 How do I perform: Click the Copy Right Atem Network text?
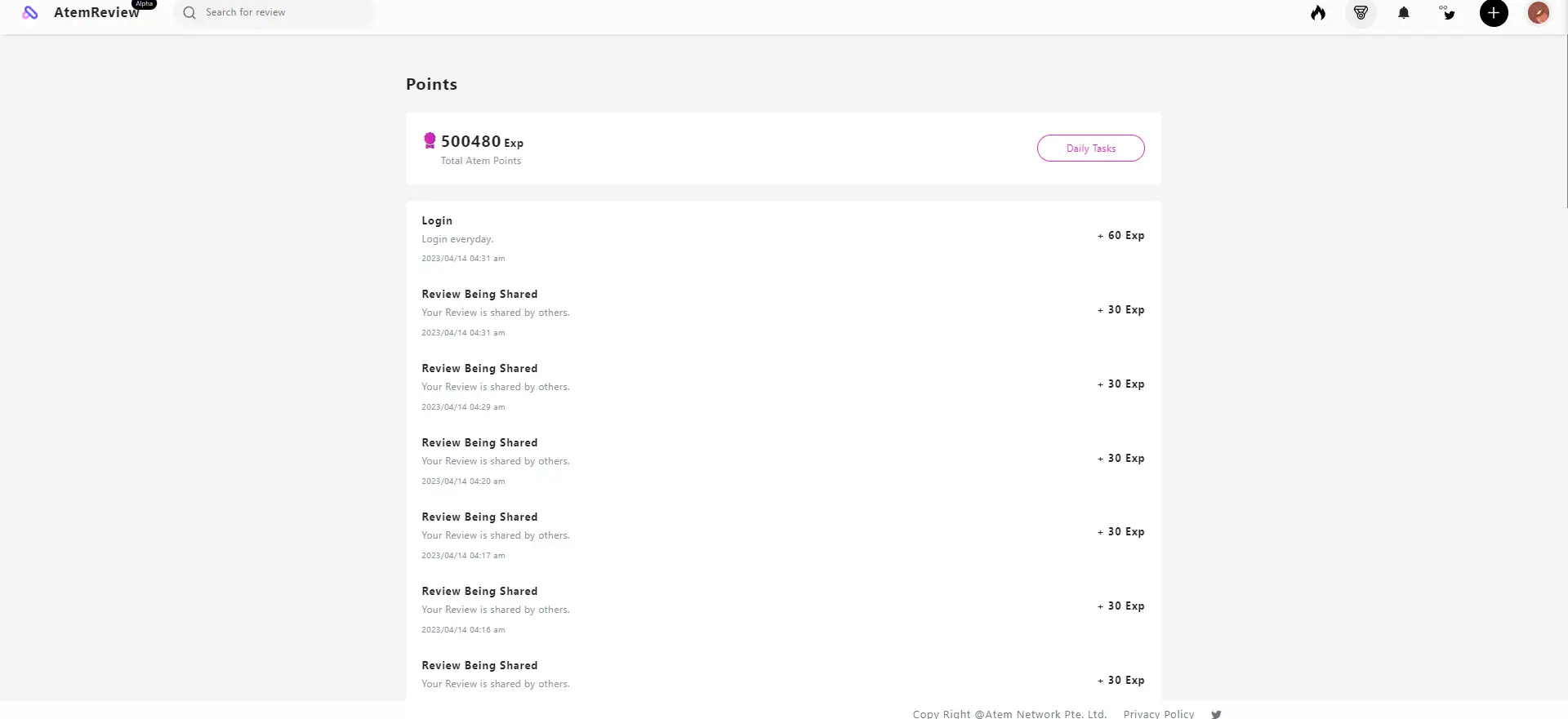click(1009, 713)
